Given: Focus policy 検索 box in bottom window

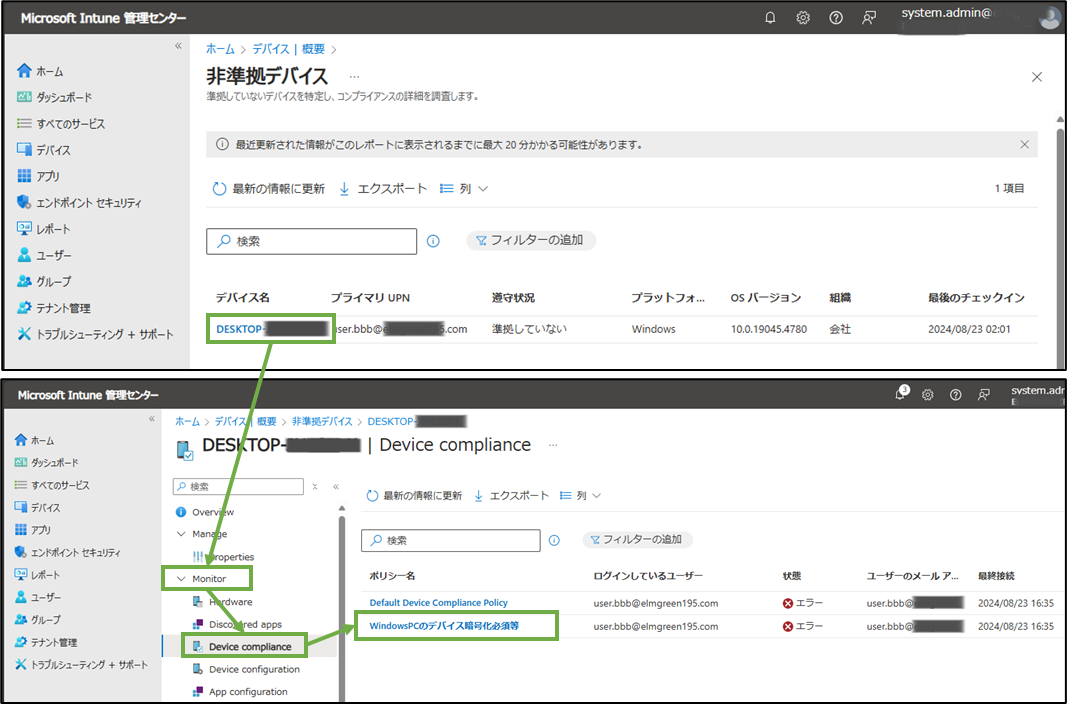Looking at the screenshot, I should click(450, 540).
